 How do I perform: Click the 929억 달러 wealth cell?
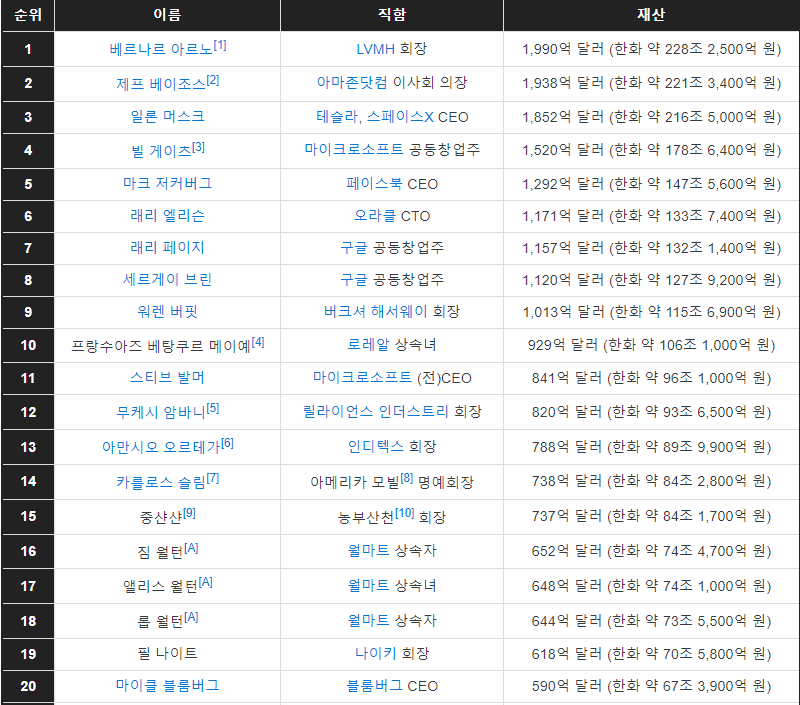coord(652,345)
